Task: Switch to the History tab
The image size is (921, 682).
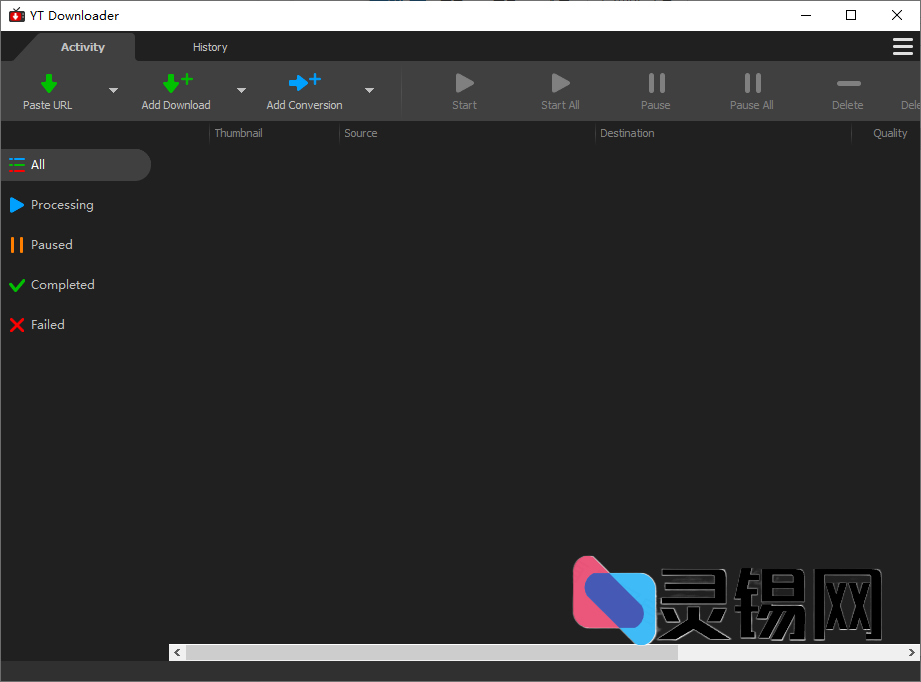Action: [x=210, y=46]
